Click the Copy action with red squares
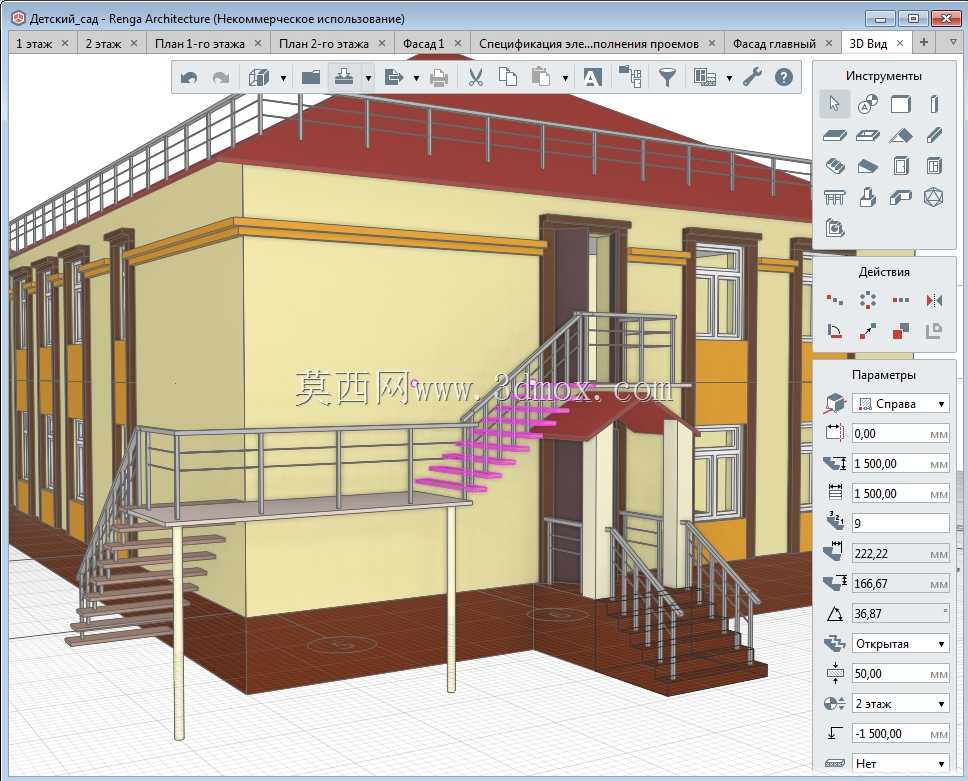This screenshot has width=968, height=781. click(x=901, y=332)
